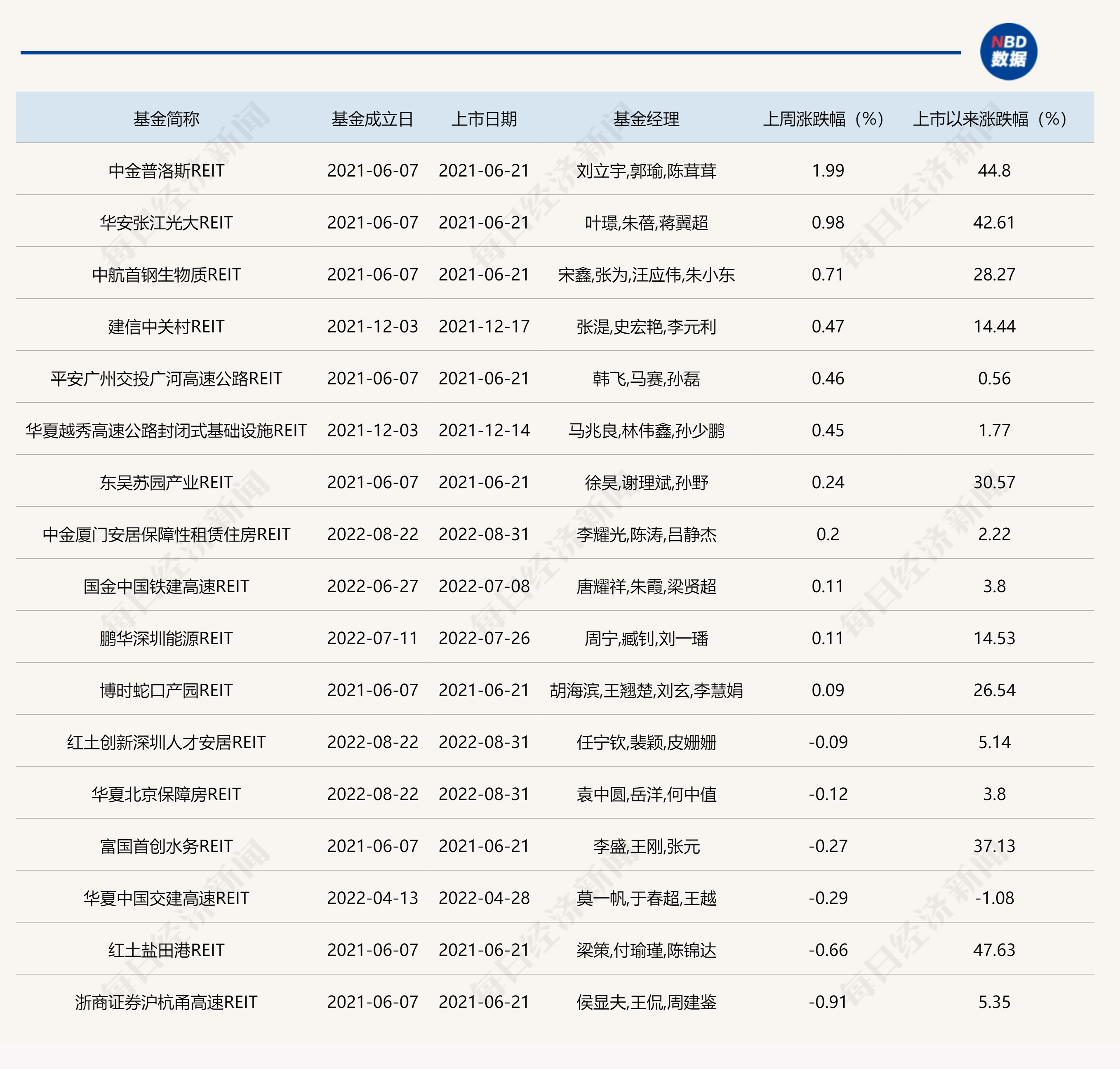This screenshot has height=1069, width=1120.
Task: Click listing date 2022-04-28
Action: (x=484, y=898)
